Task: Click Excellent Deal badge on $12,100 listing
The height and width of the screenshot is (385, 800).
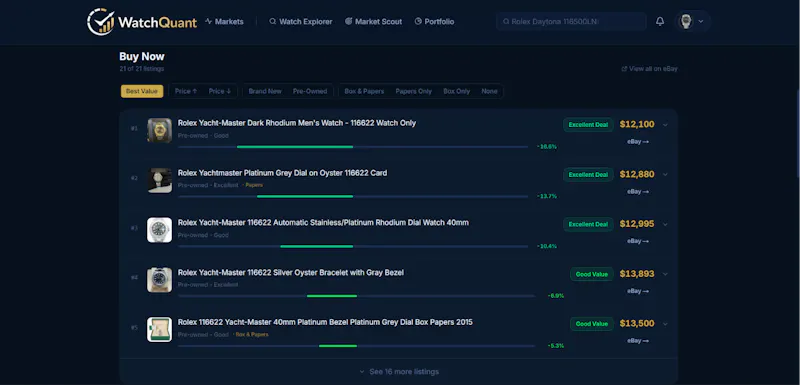Action: [588, 124]
